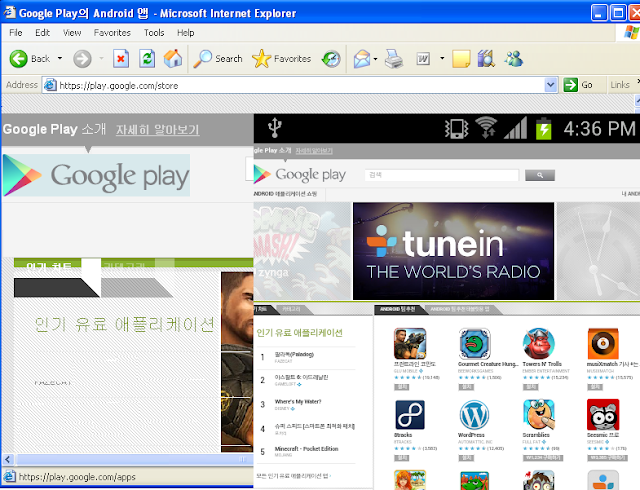
Task: Stop page loading with the red X icon
Action: tap(121, 59)
